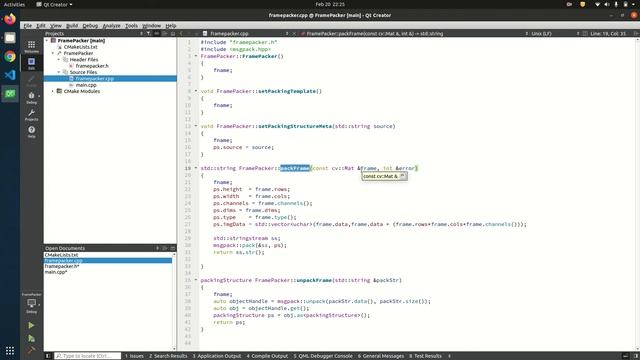
Task: Select framepacker.h* in Open Documents
Action: click(62, 266)
